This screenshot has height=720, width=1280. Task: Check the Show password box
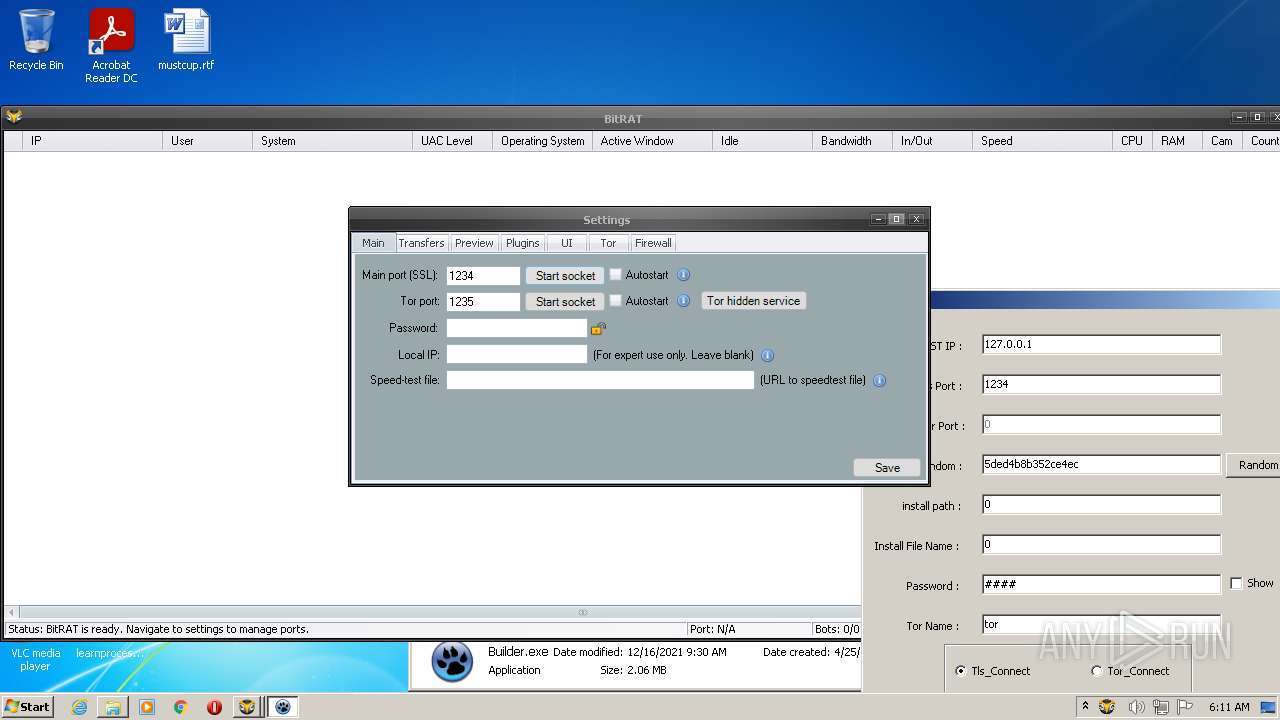pos(1237,583)
